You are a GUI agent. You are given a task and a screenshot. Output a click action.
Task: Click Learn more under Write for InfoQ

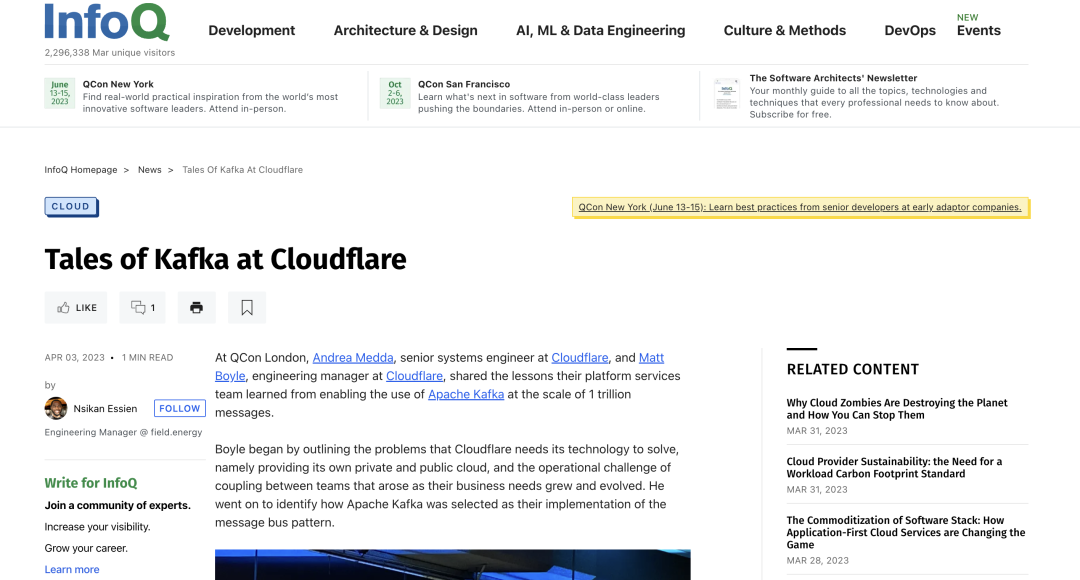[72, 569]
